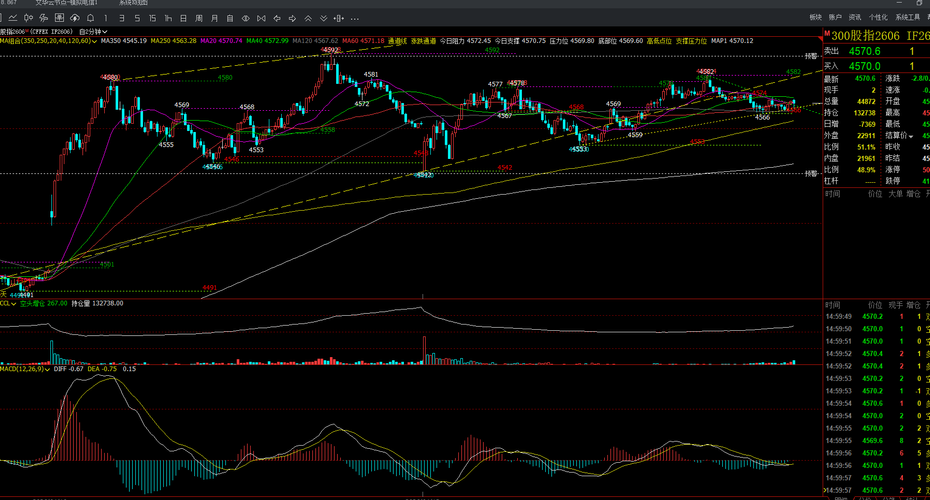Viewport: 930px width, 500px height.
Task: Open the 系统工具 menu
Action: tap(907, 17)
